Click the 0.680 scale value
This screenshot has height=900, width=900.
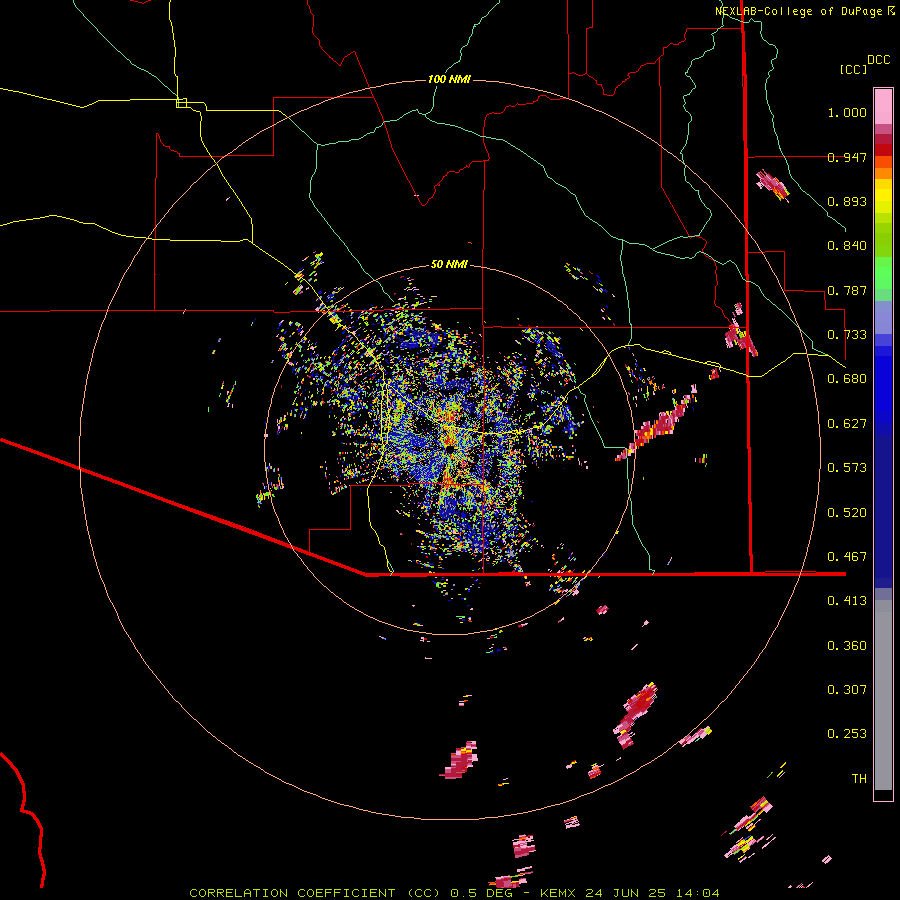tap(847, 379)
